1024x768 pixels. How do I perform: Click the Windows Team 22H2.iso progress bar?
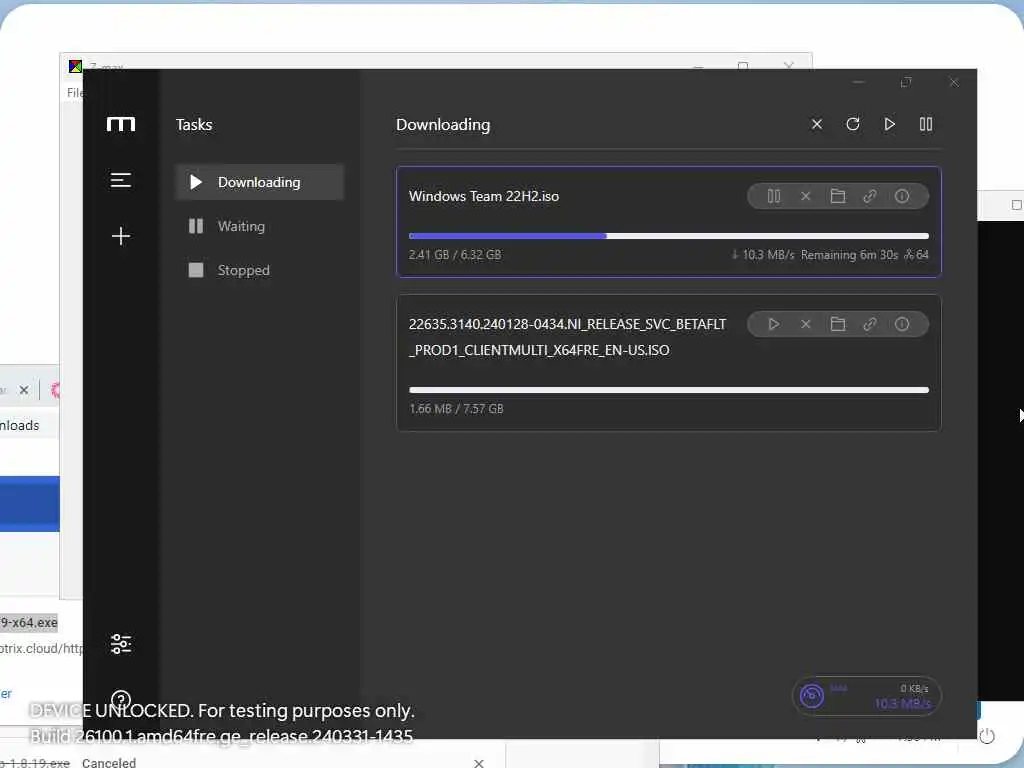pos(669,236)
